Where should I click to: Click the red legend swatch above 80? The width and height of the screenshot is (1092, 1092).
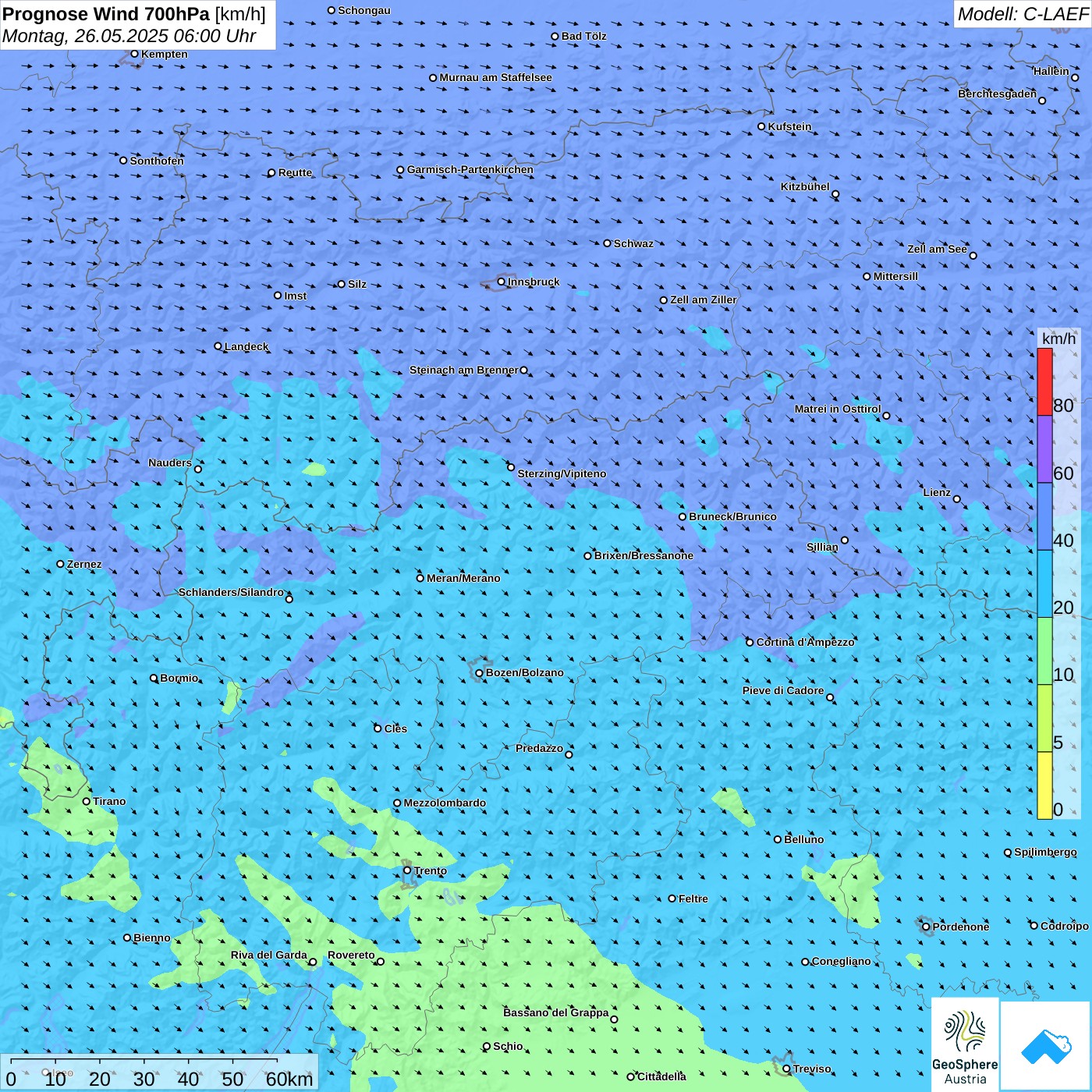coord(1044,382)
